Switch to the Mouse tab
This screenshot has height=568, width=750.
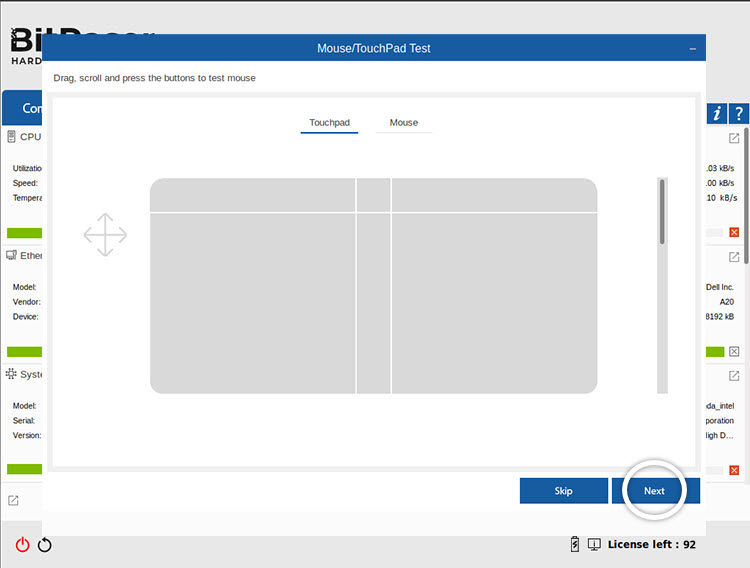[x=404, y=122]
